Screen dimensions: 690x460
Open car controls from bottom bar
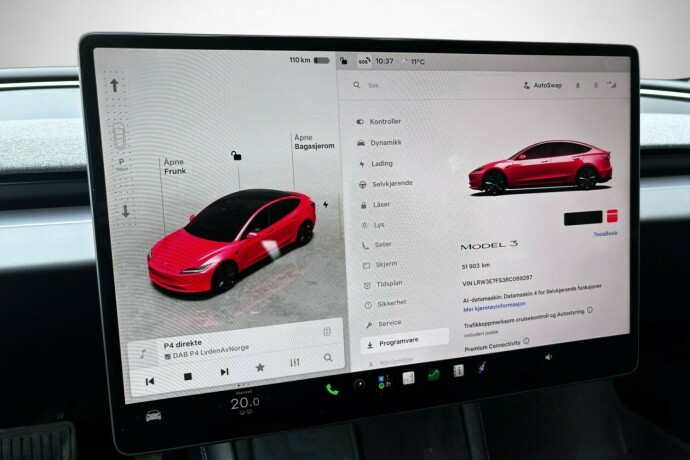pyautogui.click(x=154, y=416)
